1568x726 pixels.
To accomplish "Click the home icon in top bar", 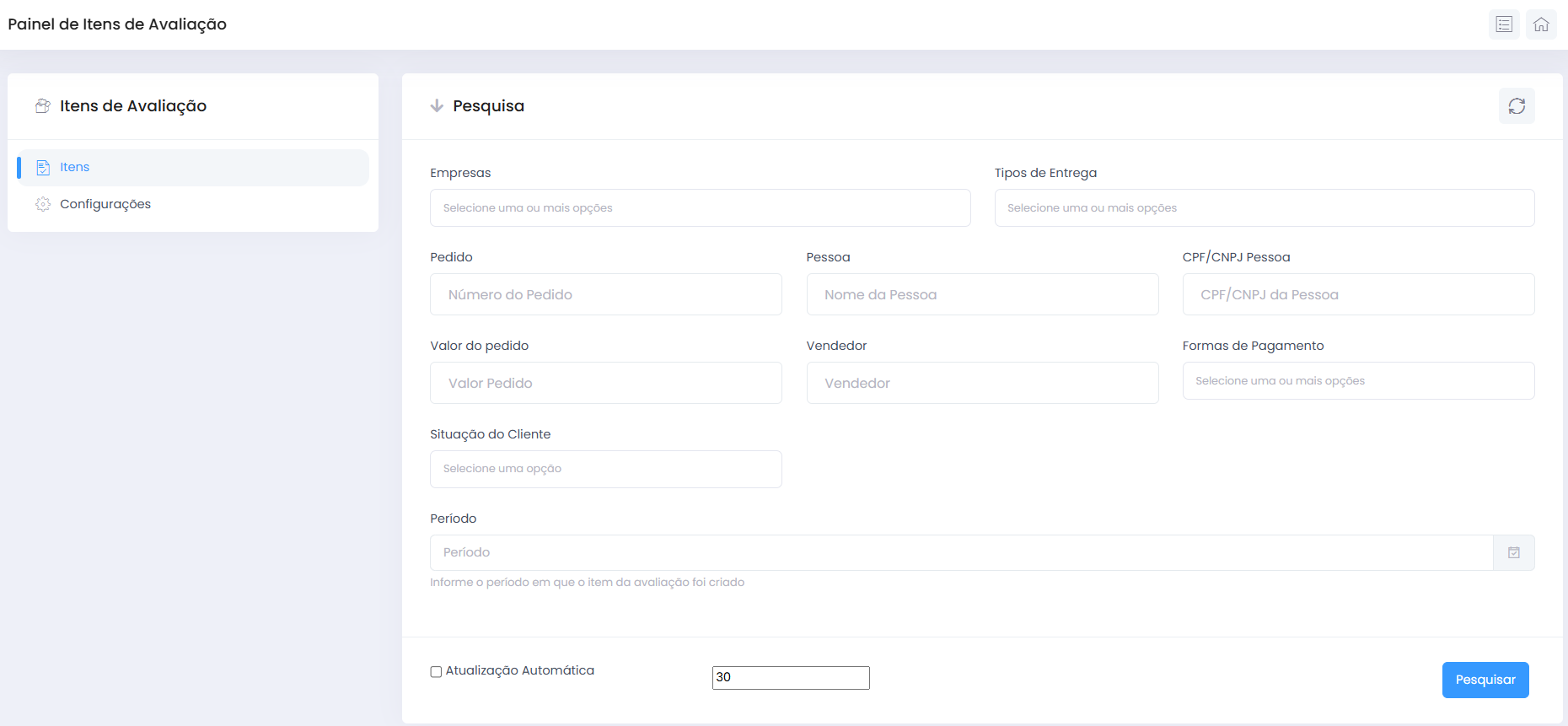I will [x=1541, y=24].
